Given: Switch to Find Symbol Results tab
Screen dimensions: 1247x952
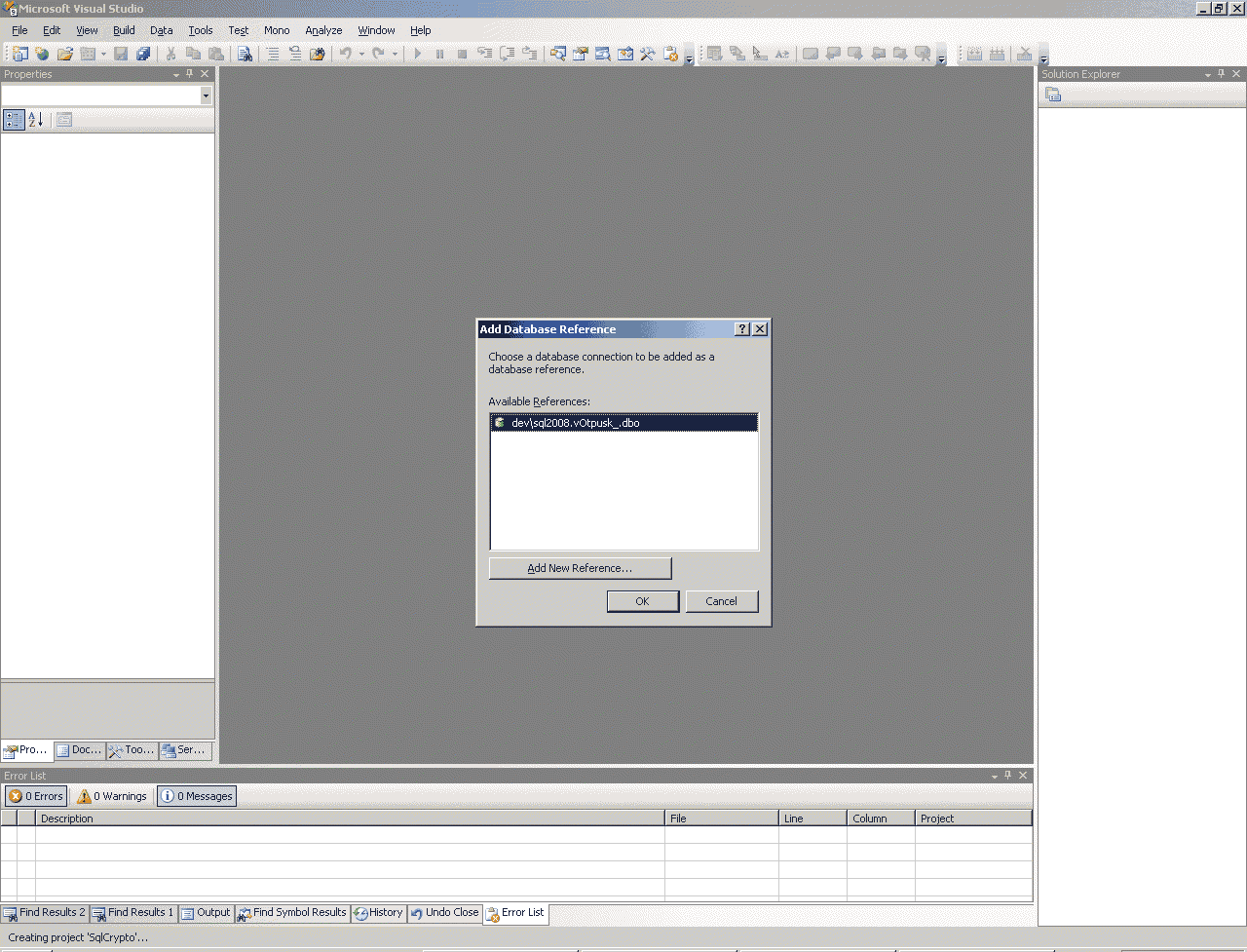Looking at the screenshot, I should pyautogui.click(x=292, y=913).
